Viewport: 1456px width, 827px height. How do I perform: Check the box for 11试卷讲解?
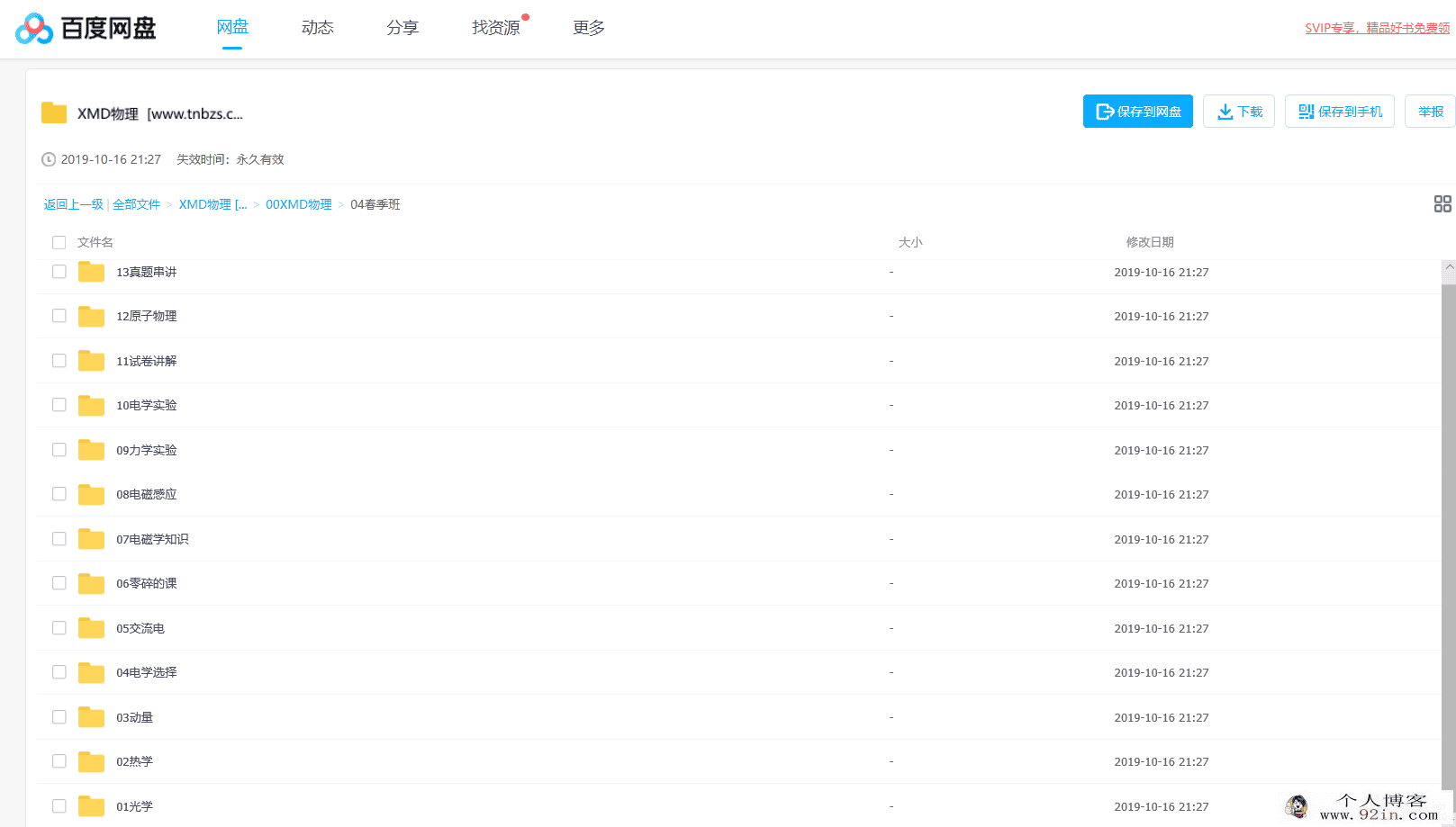point(59,361)
